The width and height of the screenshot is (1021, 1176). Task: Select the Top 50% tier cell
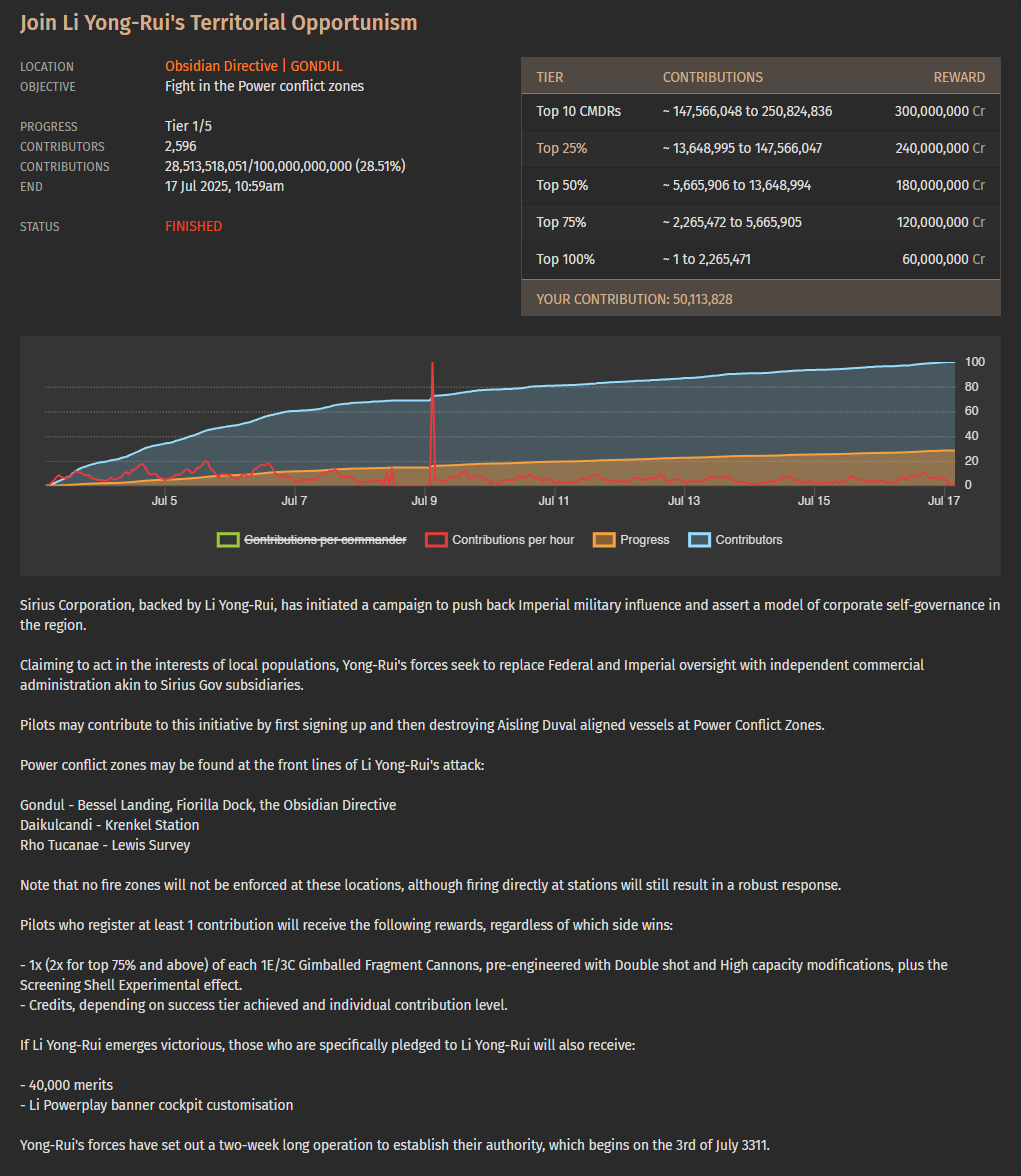(x=562, y=185)
